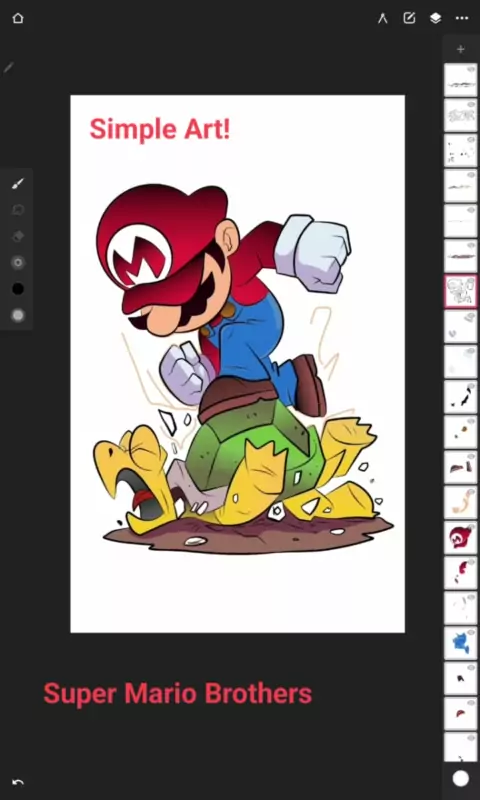The width and height of the screenshot is (480, 800).
Task: Hide the bottom partially visible layer
Action: pos(471,737)
